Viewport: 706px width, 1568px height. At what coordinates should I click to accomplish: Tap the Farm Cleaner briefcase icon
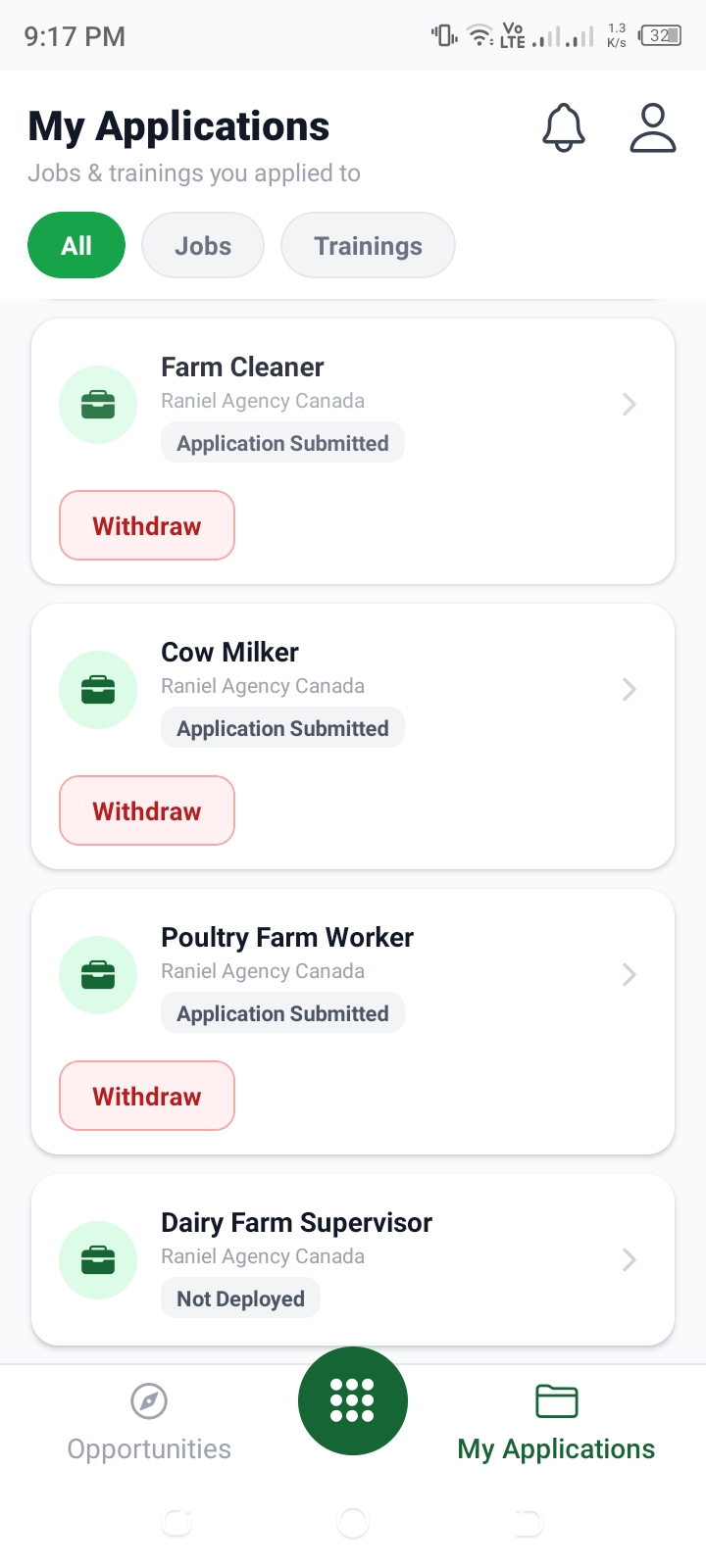click(x=98, y=405)
